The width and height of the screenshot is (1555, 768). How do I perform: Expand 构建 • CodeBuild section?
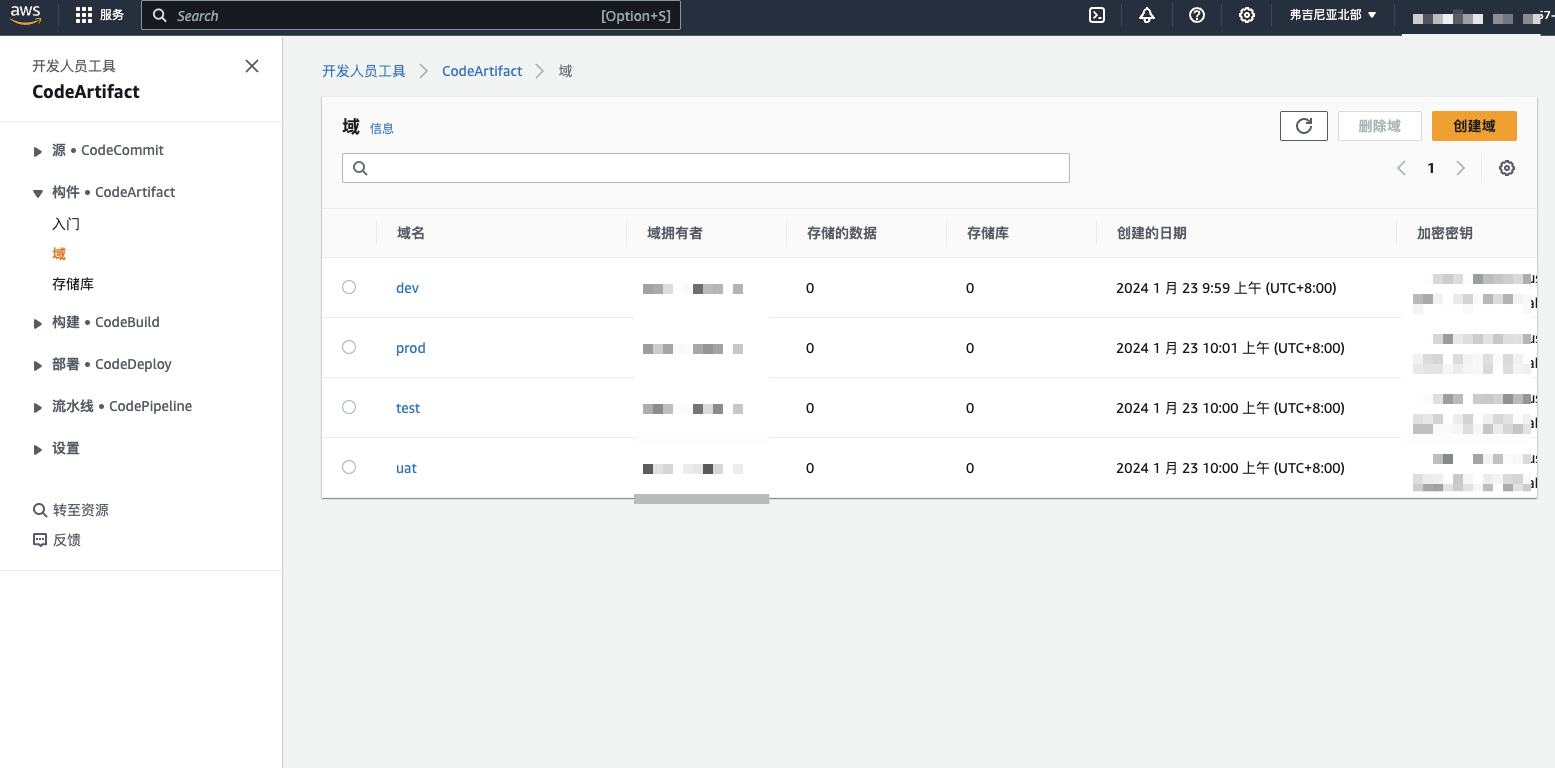pos(38,323)
